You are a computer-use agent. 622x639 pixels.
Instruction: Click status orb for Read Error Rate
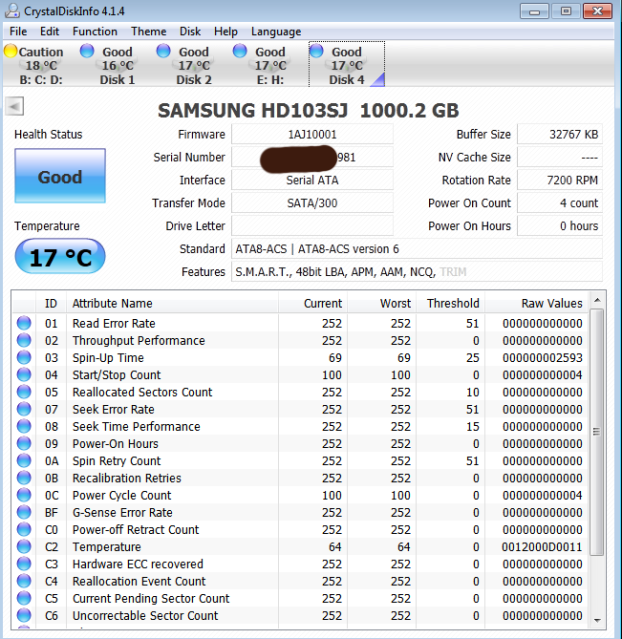(x=24, y=323)
